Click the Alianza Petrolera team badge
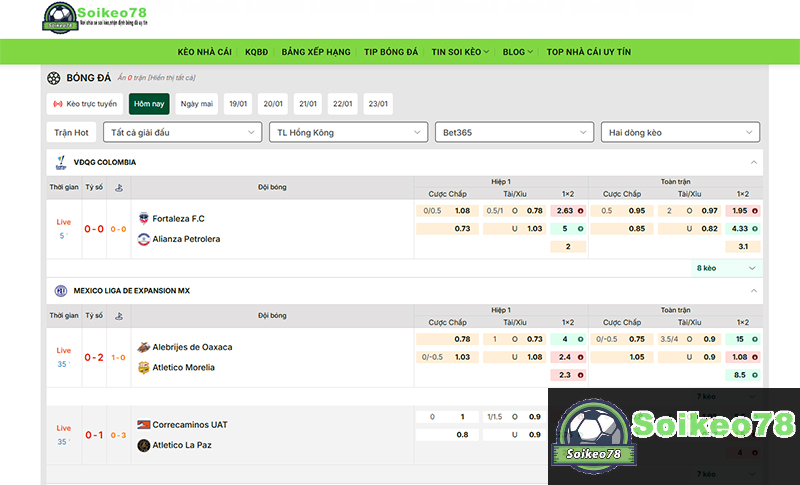Viewport: 800px width, 485px height. point(144,239)
